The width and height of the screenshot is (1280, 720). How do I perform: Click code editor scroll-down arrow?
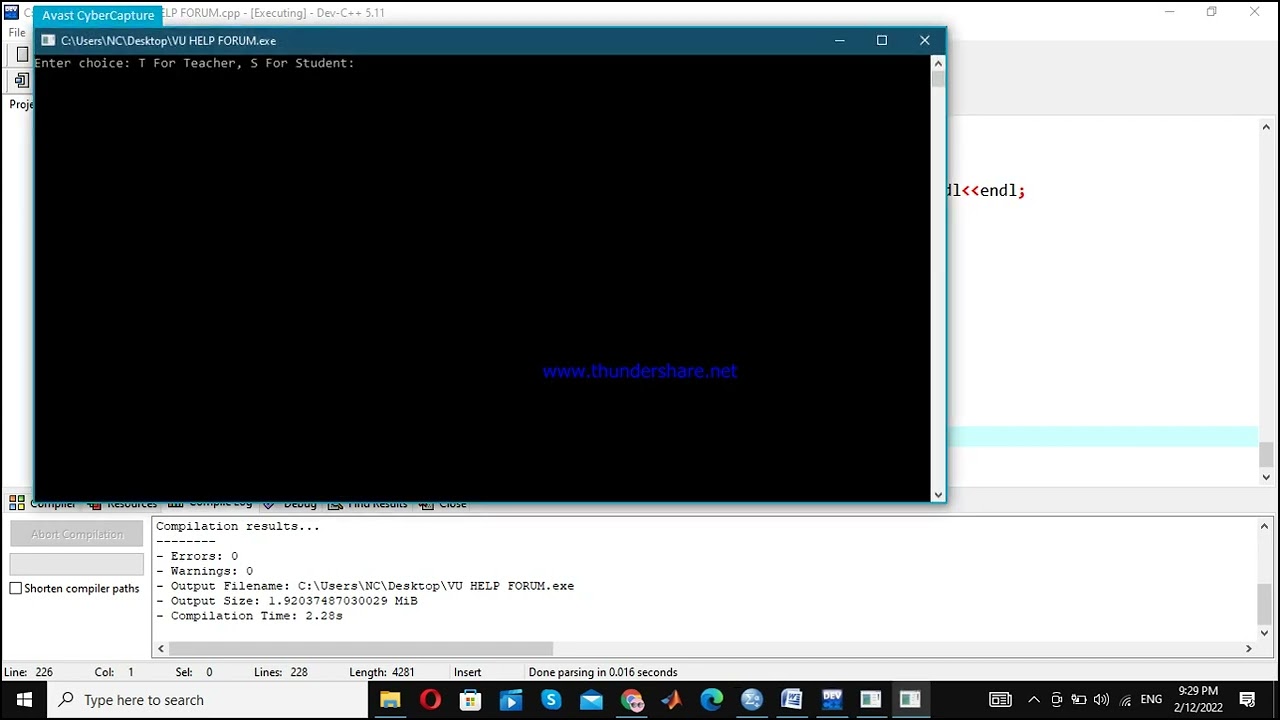[1265, 477]
